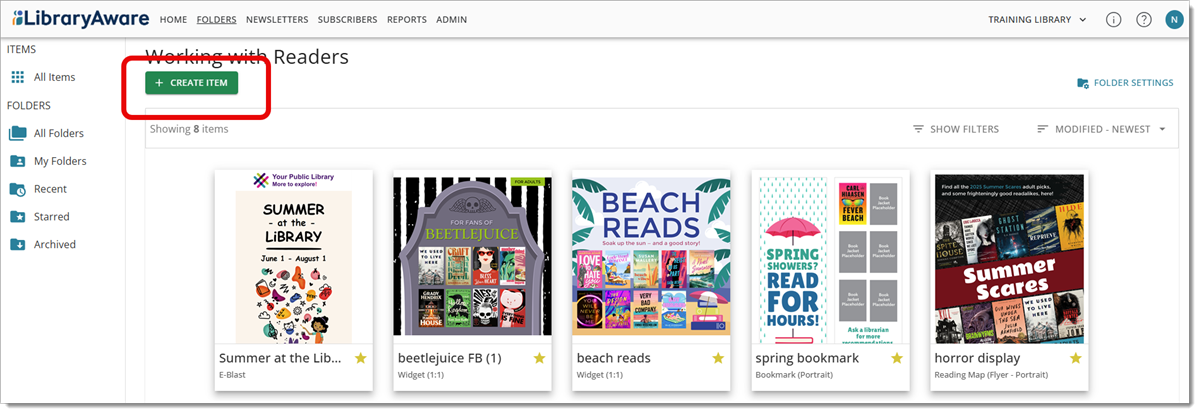Click 'Bookmark (Portrait)' type label
This screenshot has height=413, width=1199.
tap(794, 375)
